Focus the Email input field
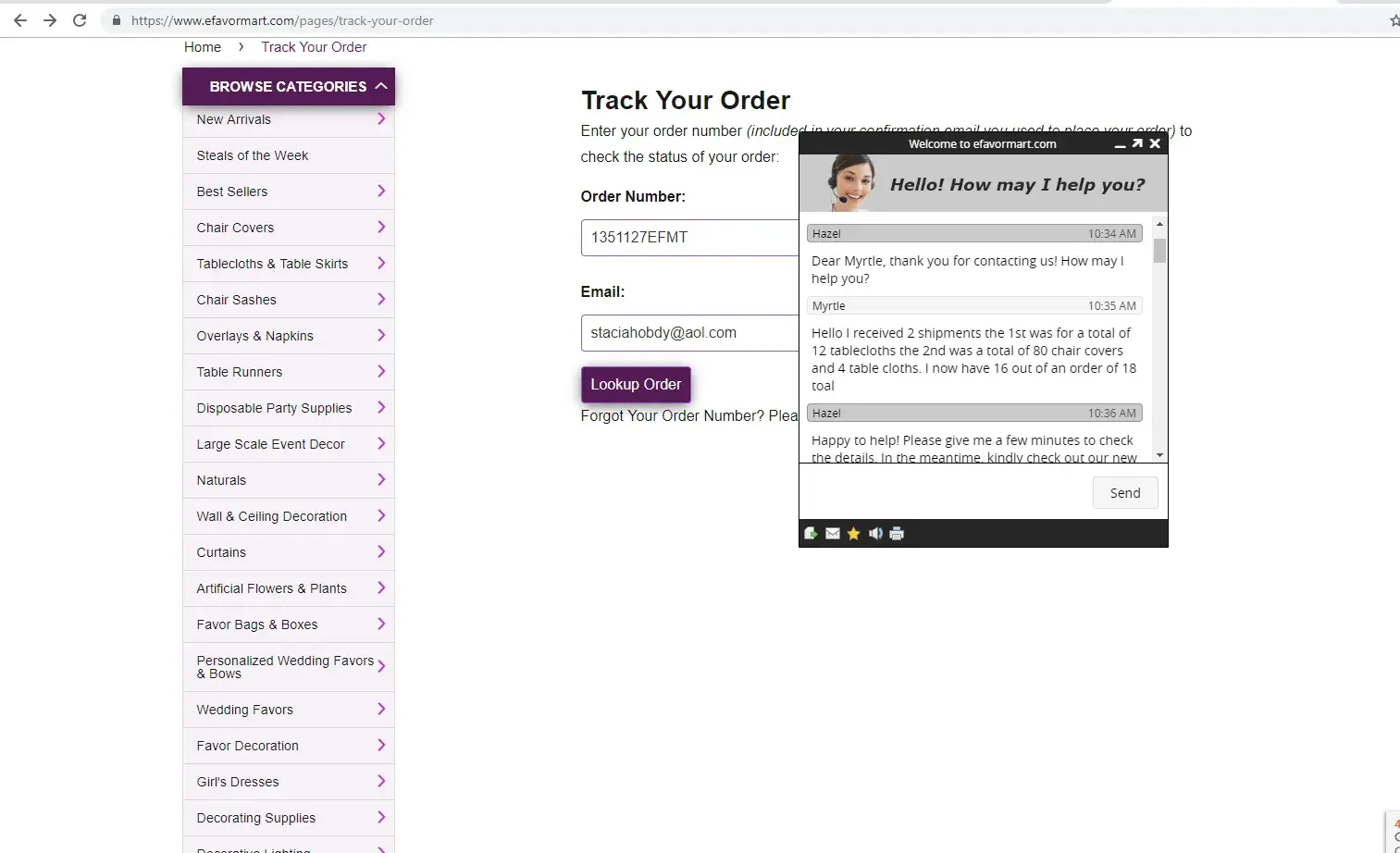 689,333
